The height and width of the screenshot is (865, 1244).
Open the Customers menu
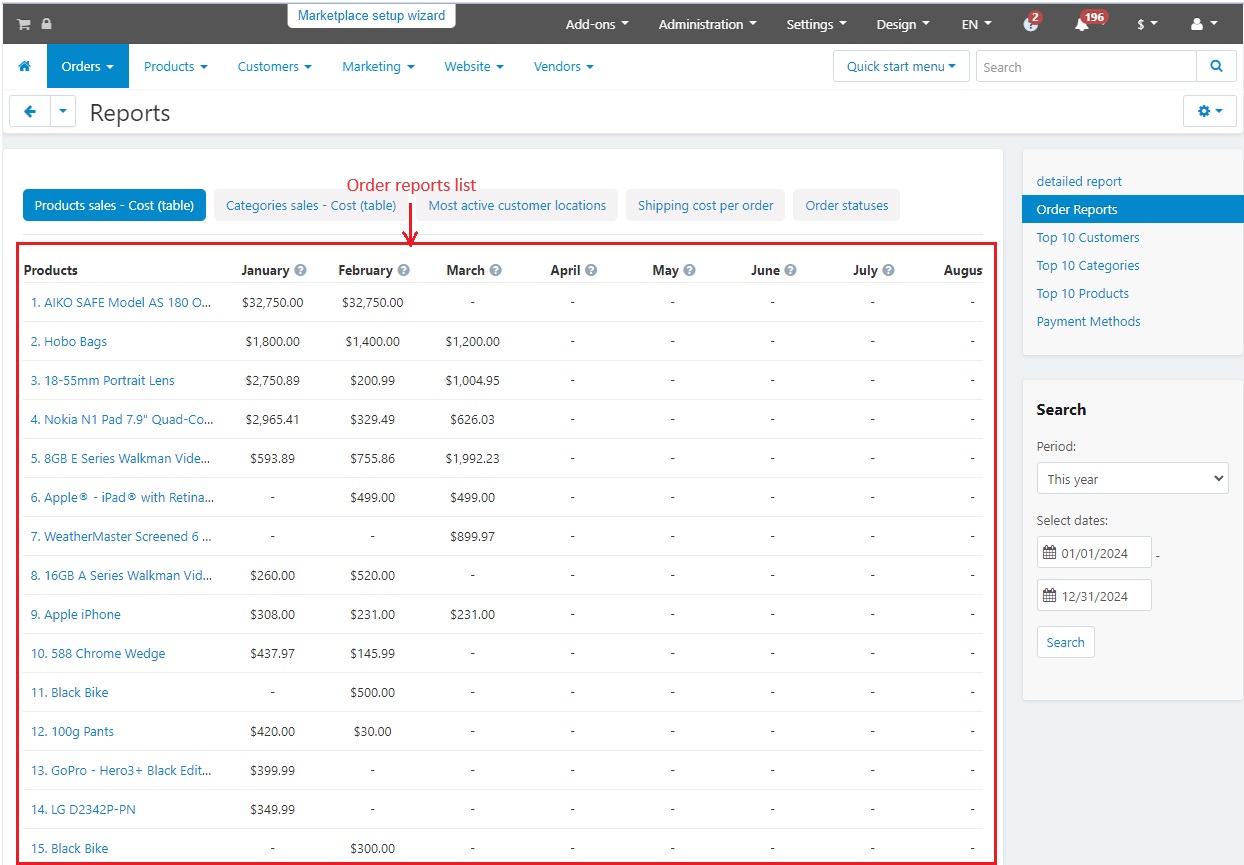pos(274,67)
